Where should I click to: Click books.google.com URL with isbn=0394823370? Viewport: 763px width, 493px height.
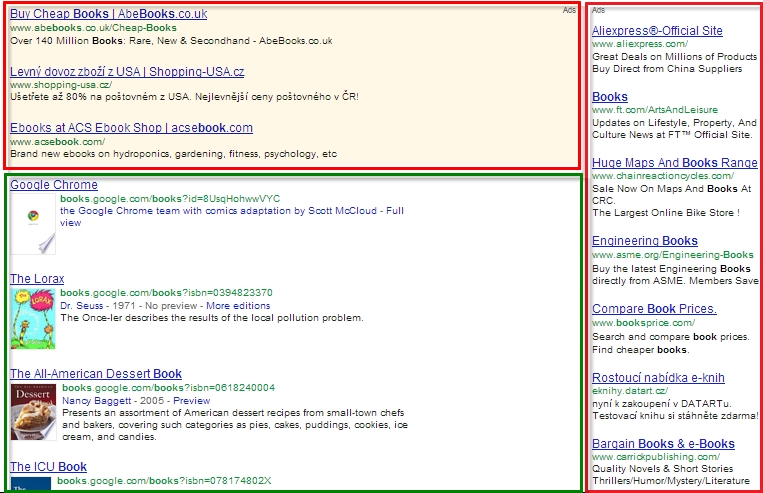(166, 292)
